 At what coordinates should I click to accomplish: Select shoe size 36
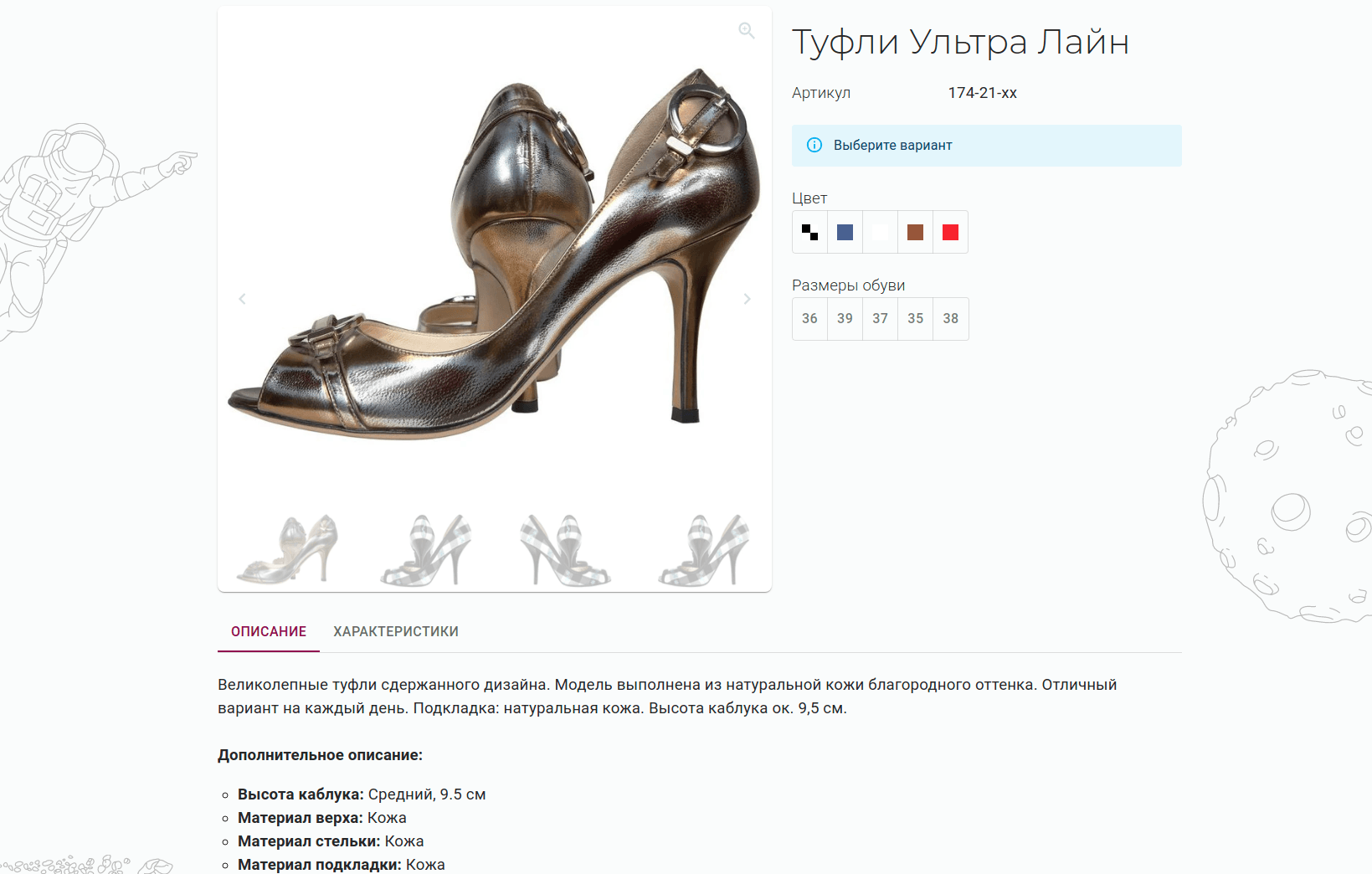click(809, 319)
